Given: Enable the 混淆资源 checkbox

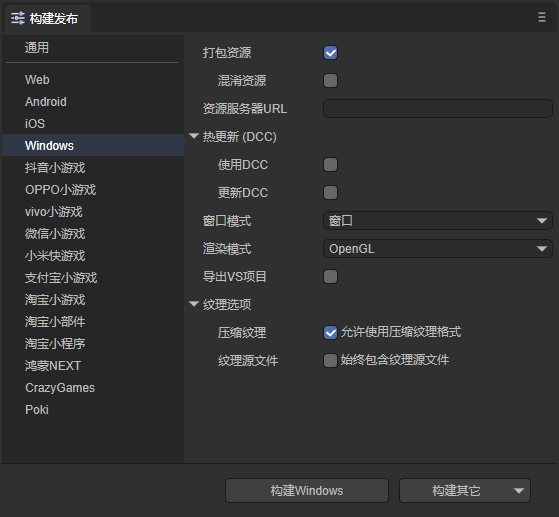Looking at the screenshot, I should pyautogui.click(x=330, y=81).
